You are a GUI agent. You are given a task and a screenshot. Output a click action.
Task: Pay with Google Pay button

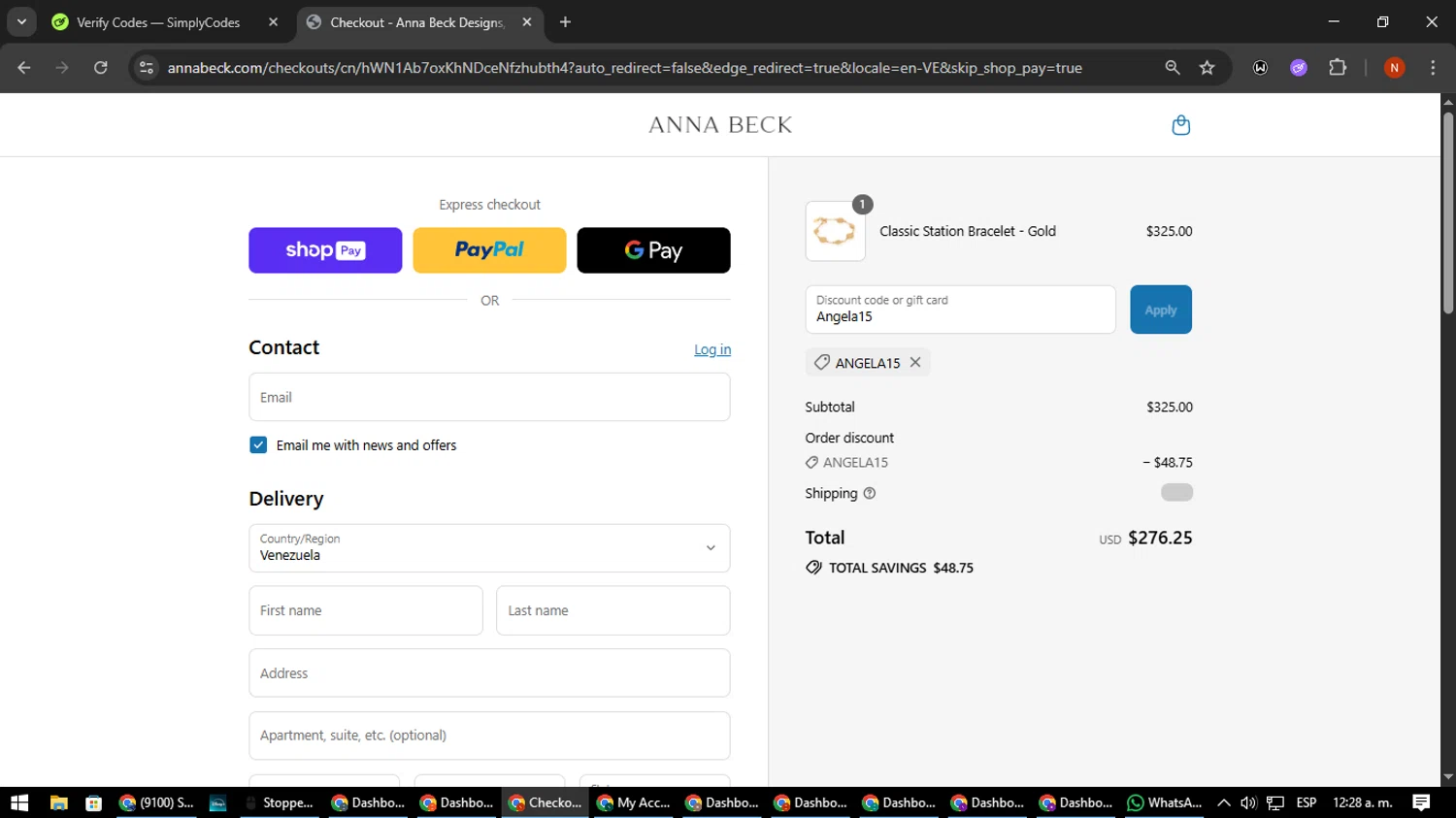pyautogui.click(x=653, y=250)
